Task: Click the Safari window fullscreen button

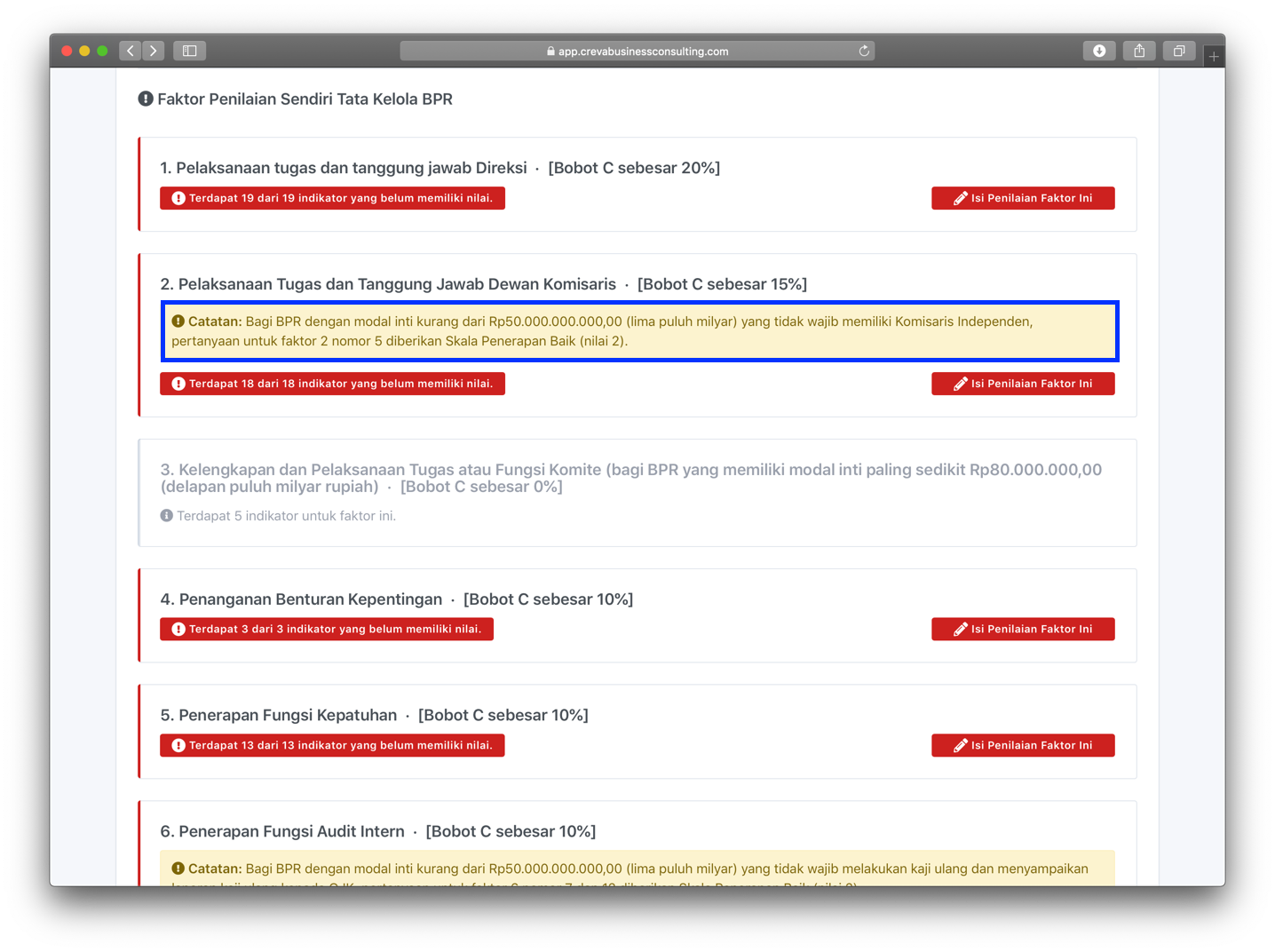Action: click(102, 51)
